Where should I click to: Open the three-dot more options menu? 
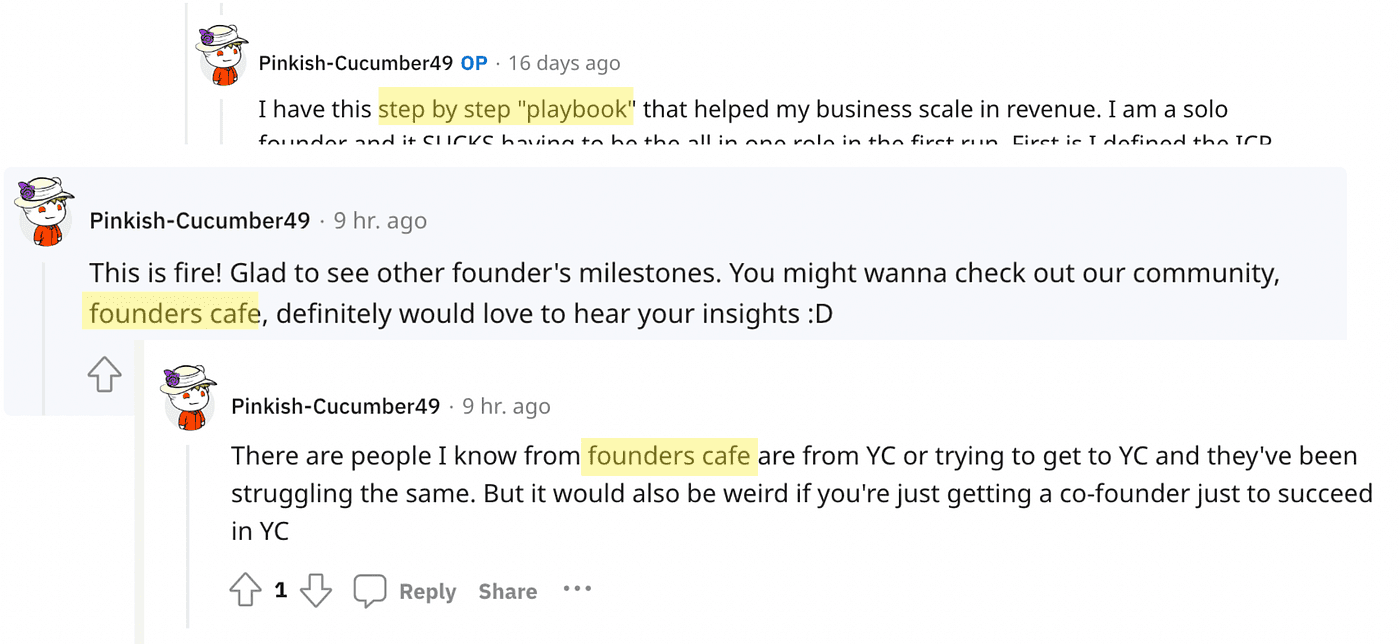pos(577,589)
